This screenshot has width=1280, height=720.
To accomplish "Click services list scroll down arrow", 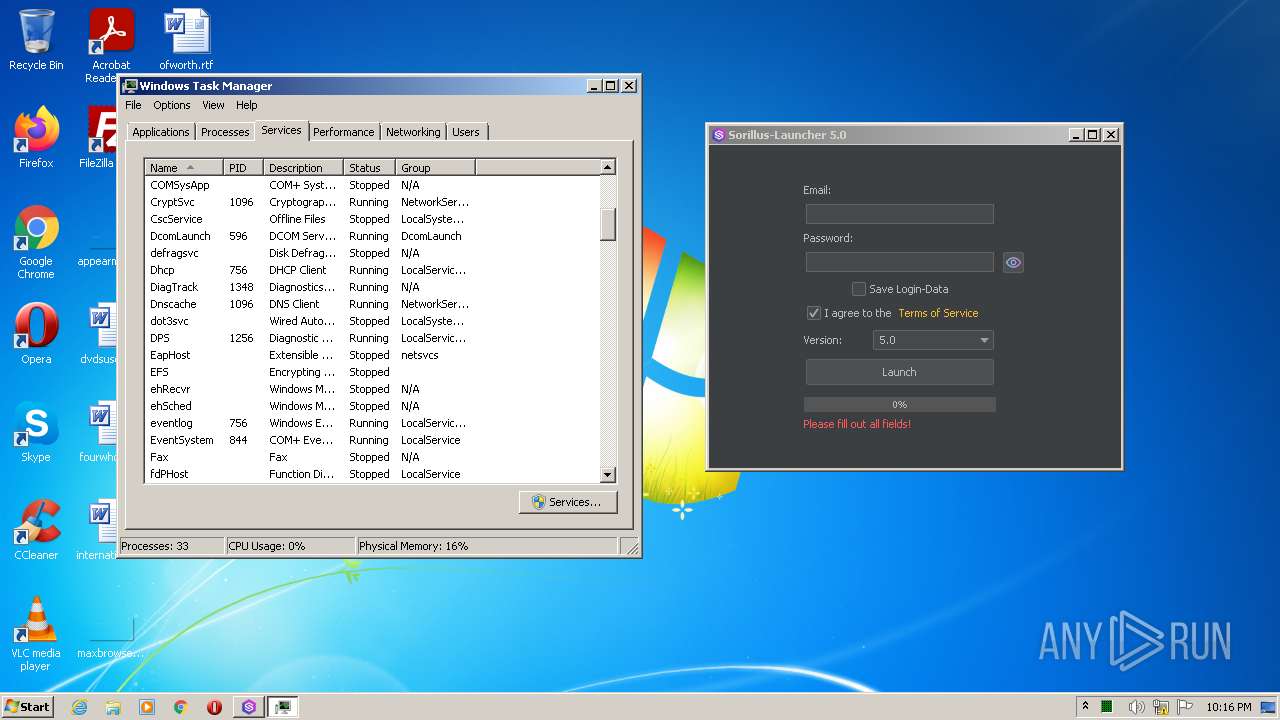I will (608, 475).
